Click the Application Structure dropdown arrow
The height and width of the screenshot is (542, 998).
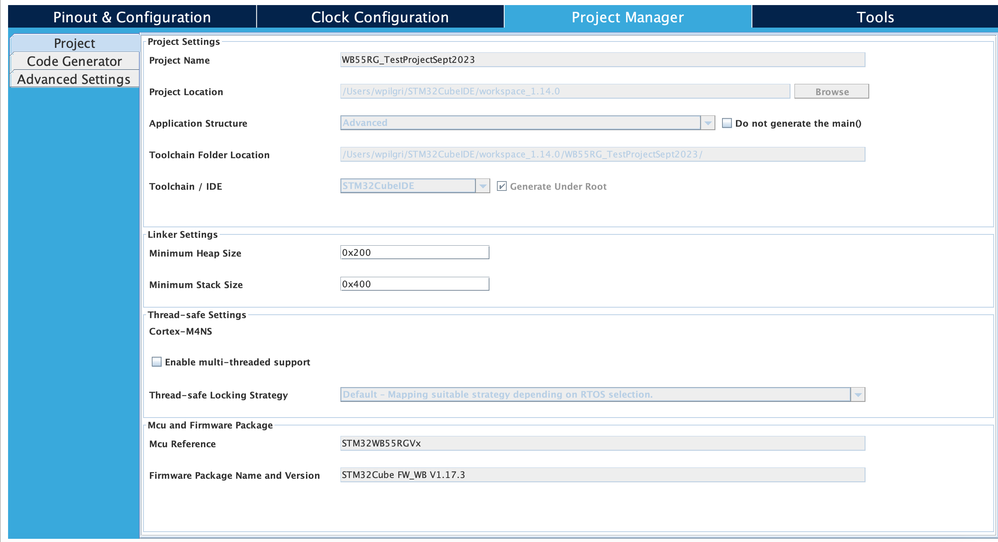click(708, 123)
